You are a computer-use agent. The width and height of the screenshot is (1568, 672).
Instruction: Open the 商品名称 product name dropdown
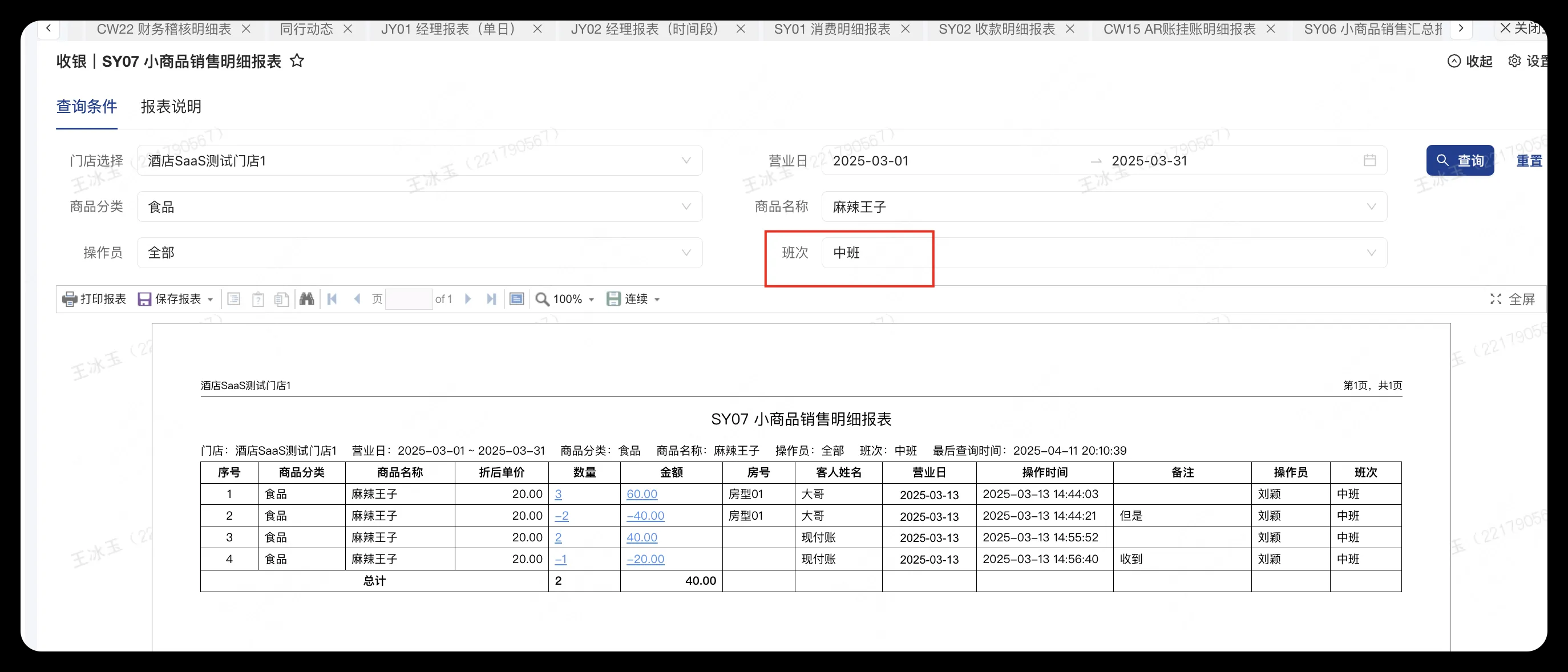(1104, 207)
